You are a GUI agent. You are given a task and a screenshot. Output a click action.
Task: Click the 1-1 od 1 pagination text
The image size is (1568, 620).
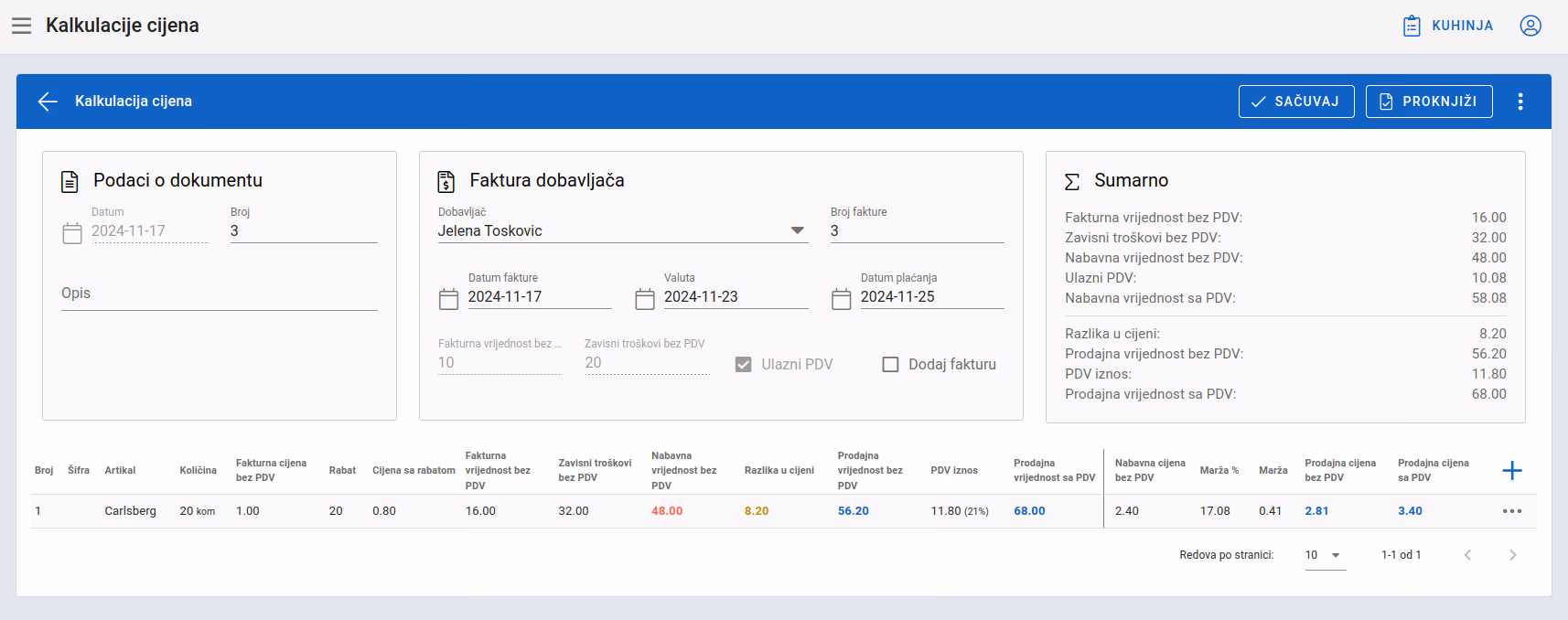1401,555
